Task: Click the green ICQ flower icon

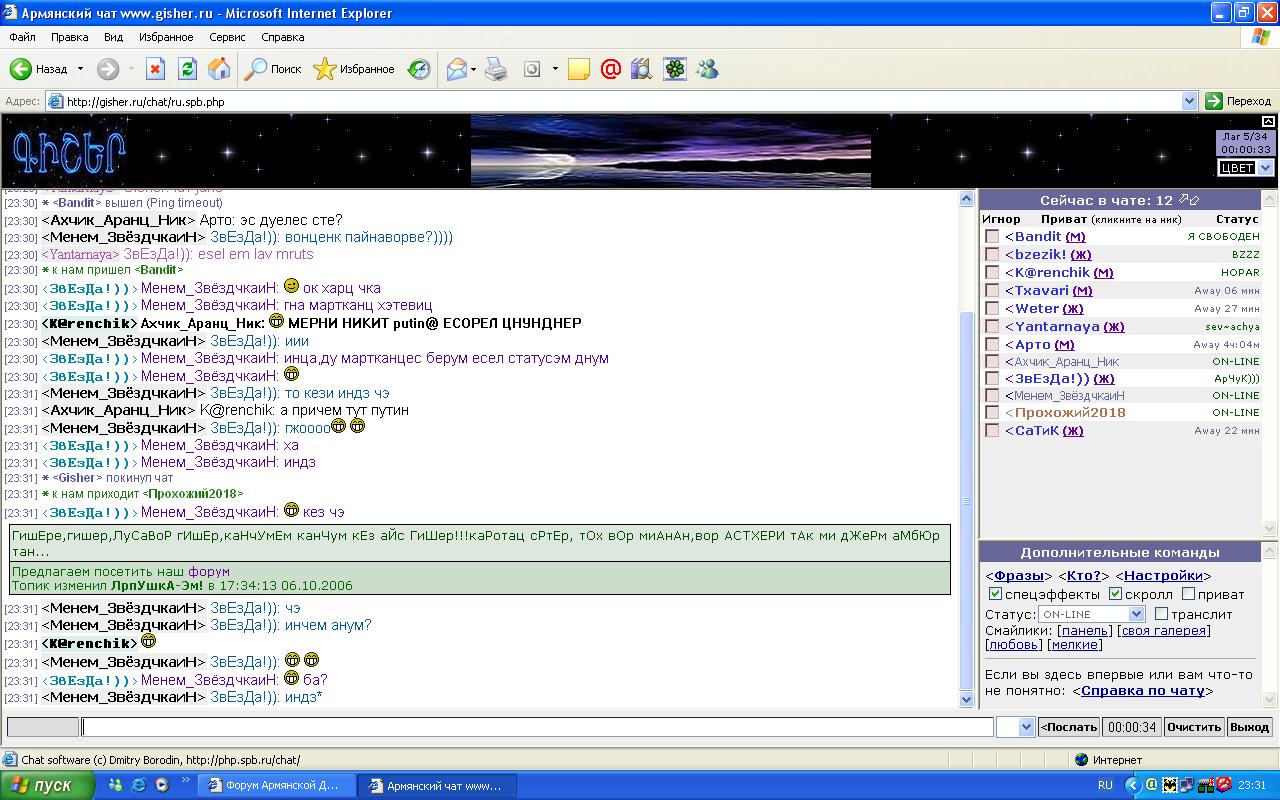Action: (x=675, y=69)
